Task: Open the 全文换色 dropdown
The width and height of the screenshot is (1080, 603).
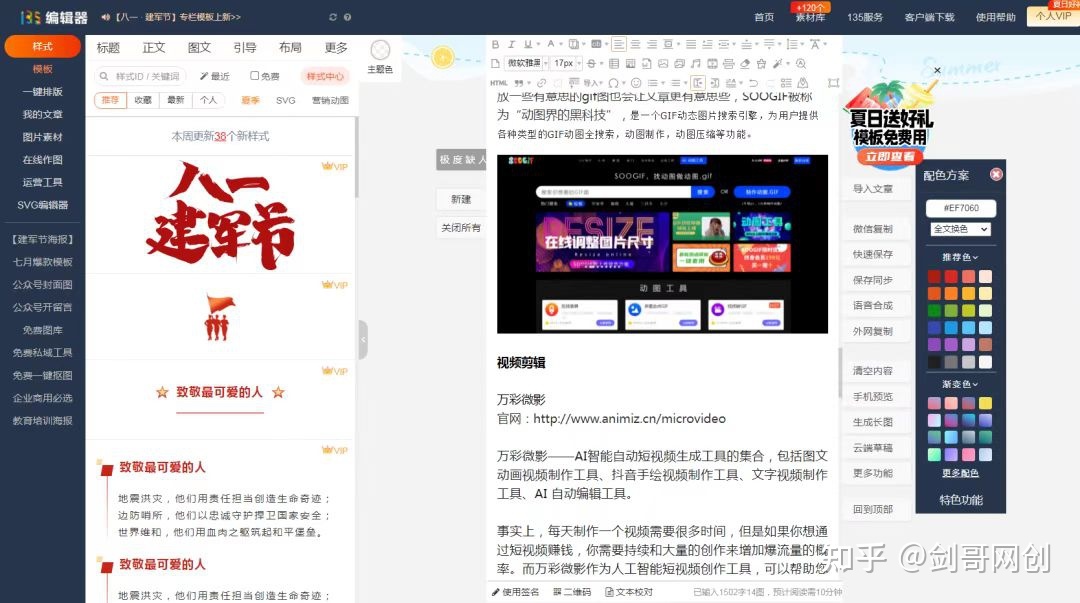Action: (960, 229)
